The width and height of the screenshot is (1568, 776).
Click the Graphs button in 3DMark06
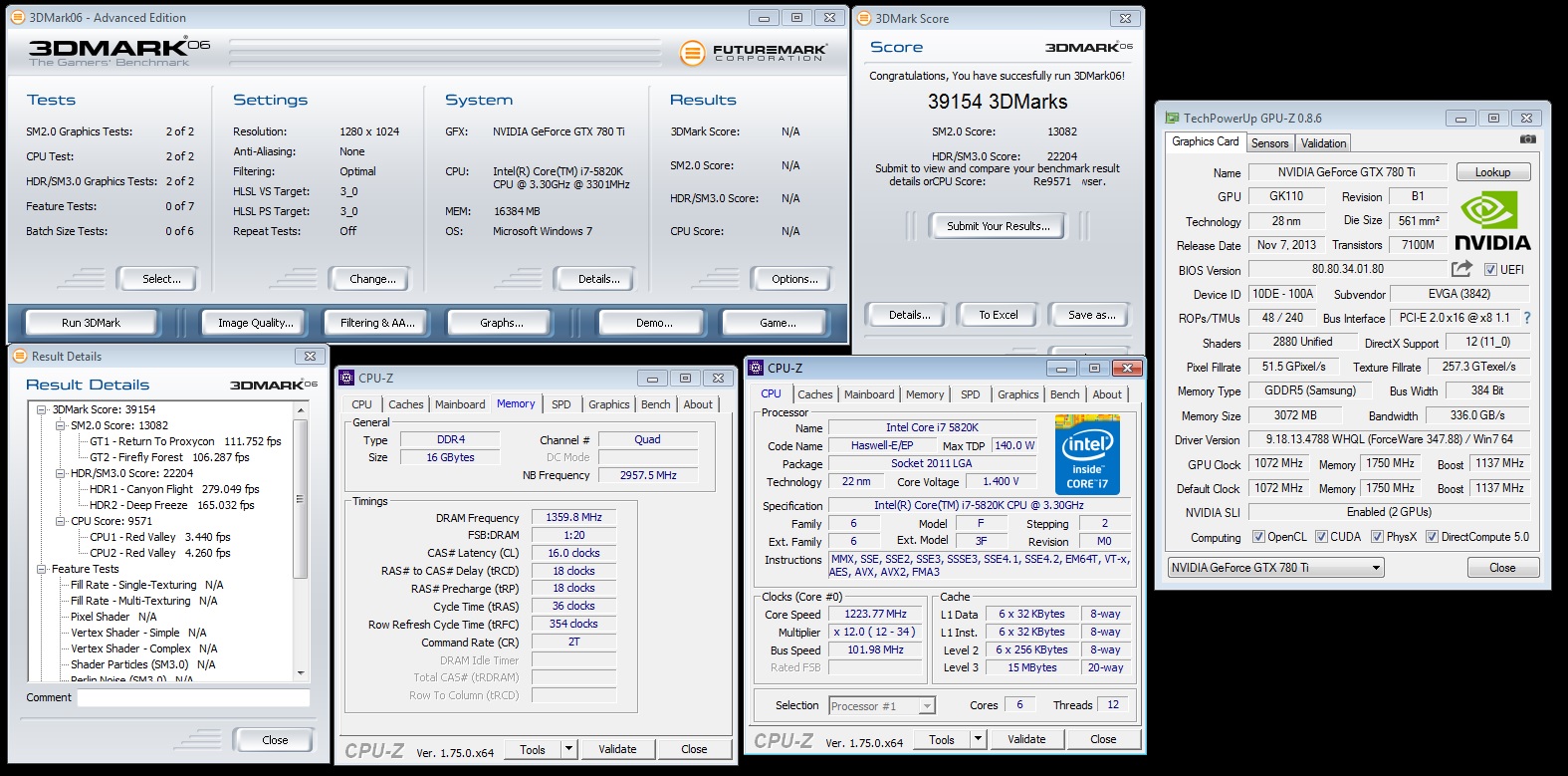click(502, 323)
